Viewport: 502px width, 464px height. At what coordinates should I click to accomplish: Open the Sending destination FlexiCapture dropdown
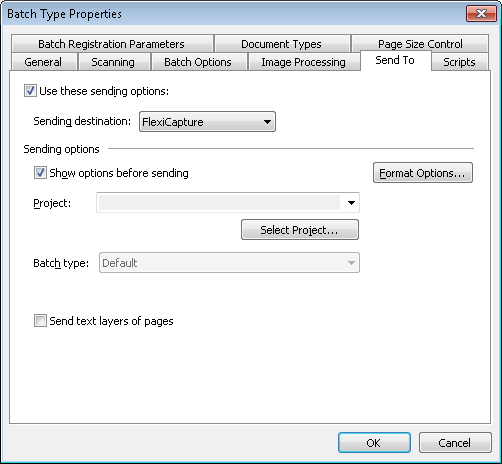click(x=207, y=122)
